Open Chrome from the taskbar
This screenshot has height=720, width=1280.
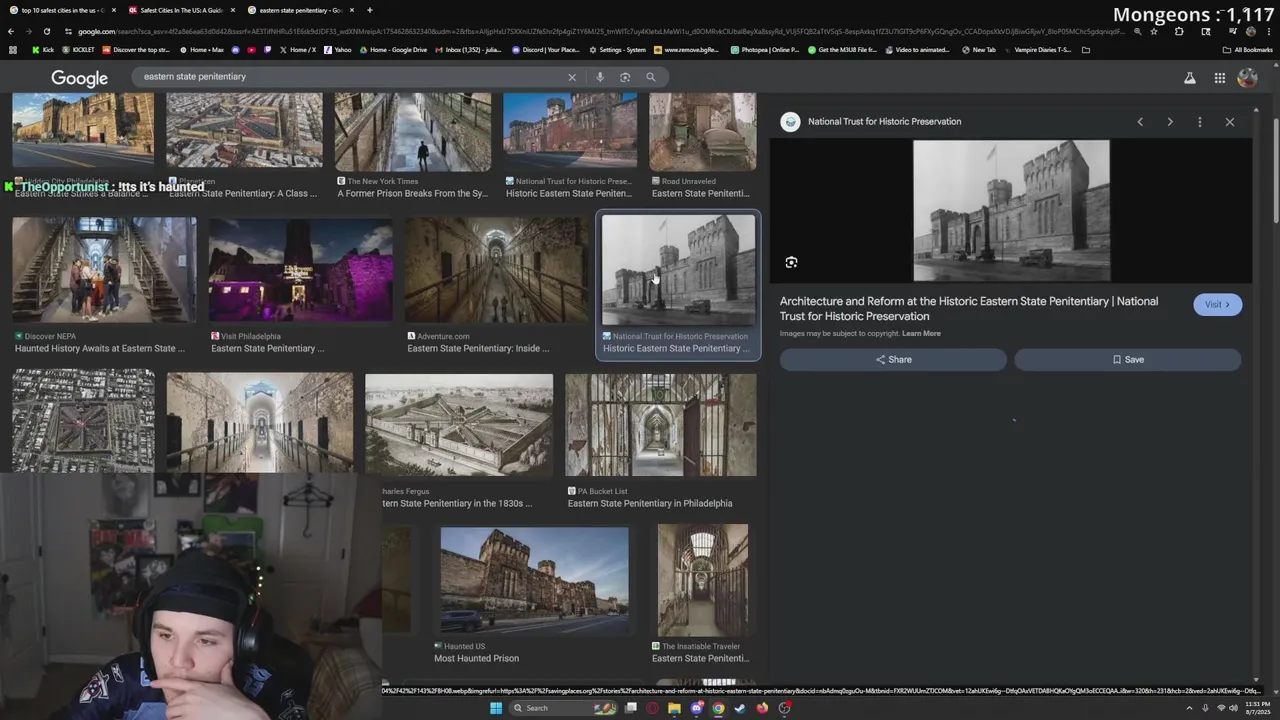(x=718, y=708)
